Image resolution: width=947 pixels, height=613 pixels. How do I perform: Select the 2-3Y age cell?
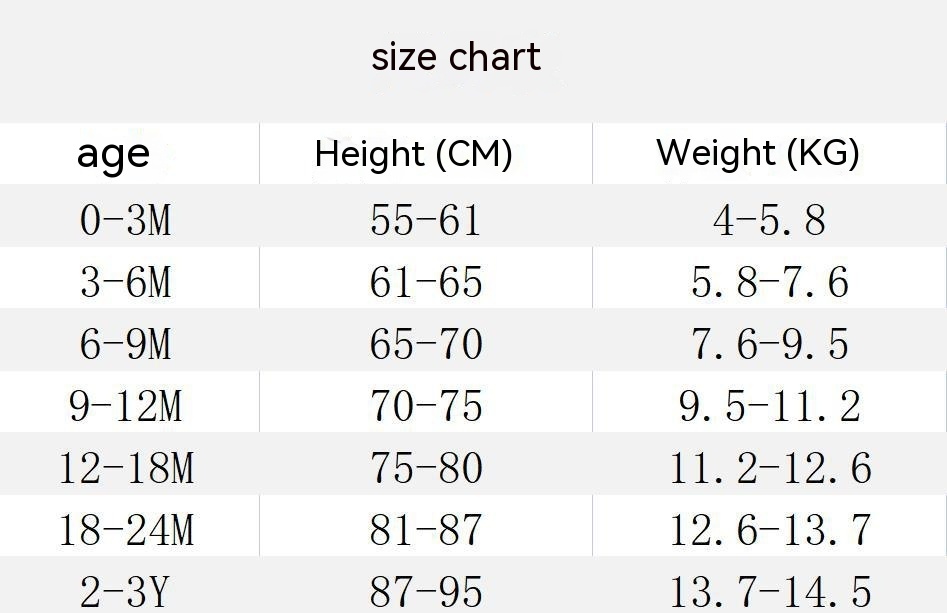(126, 592)
